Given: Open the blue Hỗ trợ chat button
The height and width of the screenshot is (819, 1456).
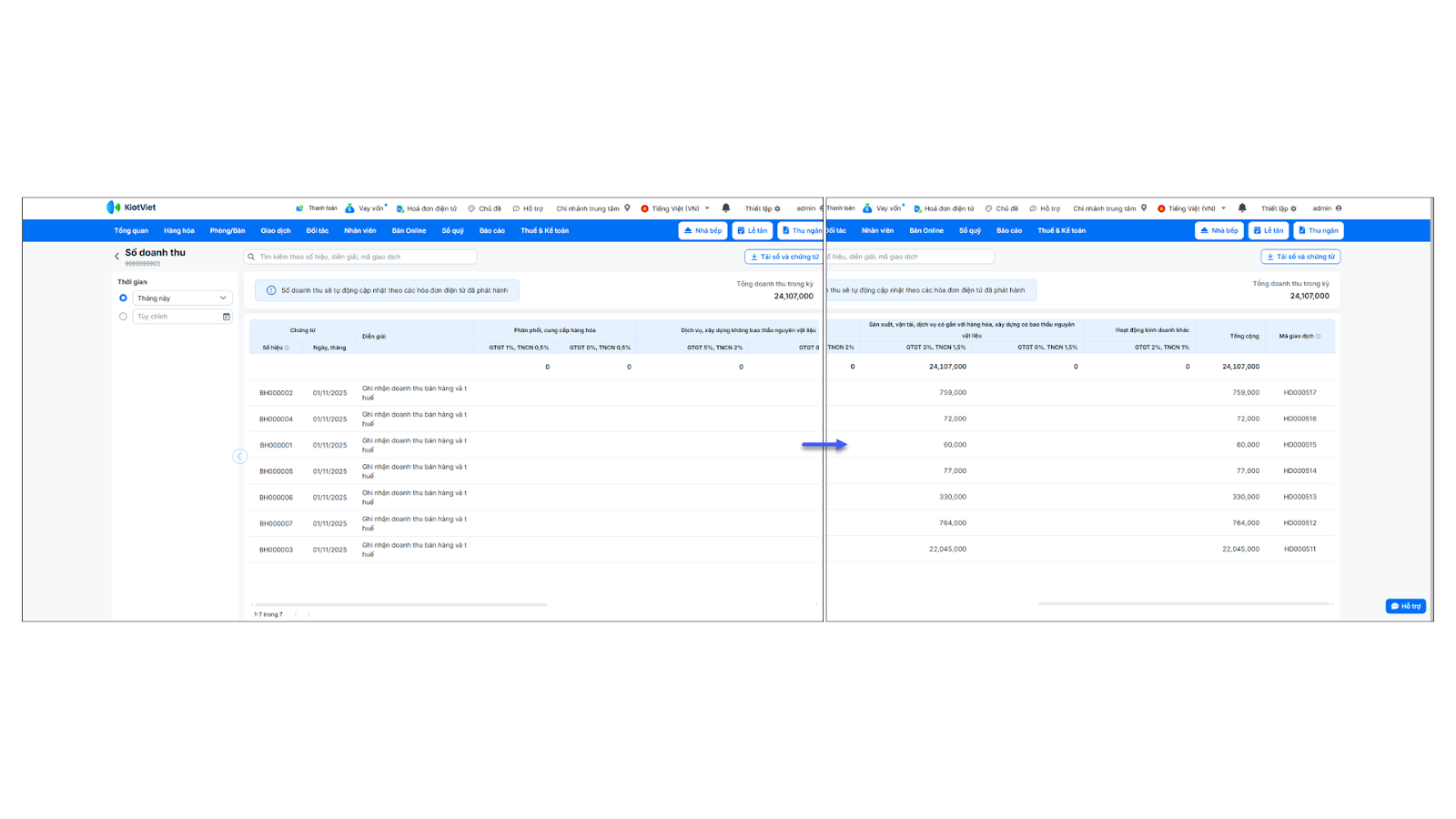Looking at the screenshot, I should click(x=1406, y=606).
